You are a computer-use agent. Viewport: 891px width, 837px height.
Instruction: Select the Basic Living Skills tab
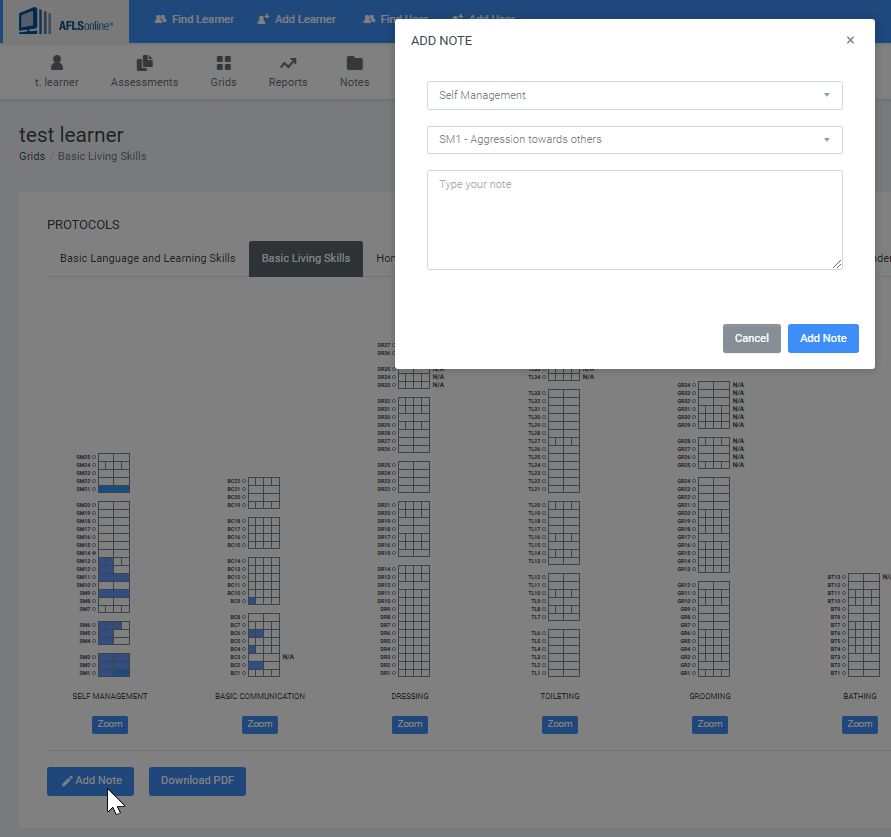(x=306, y=258)
